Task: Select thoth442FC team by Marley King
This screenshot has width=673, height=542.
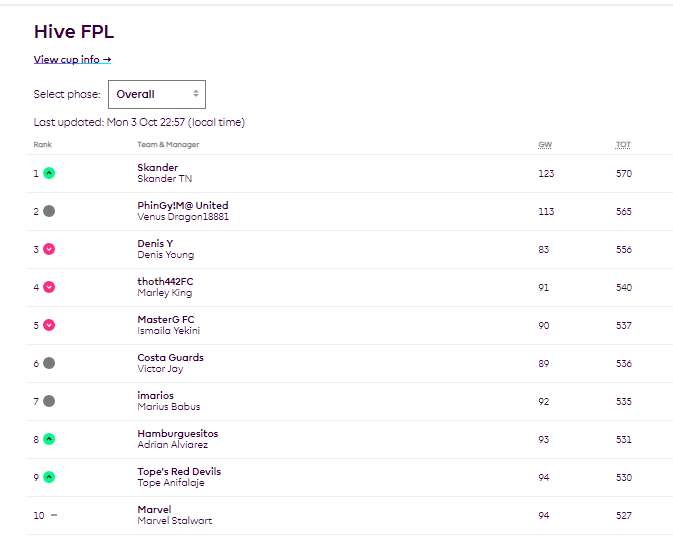Action: click(x=165, y=281)
